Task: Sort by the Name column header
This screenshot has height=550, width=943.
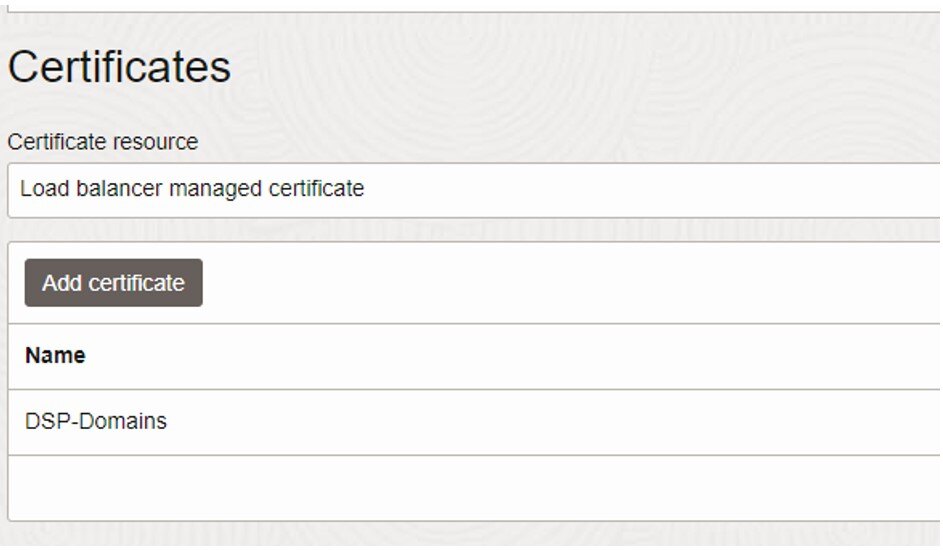Action: point(55,355)
